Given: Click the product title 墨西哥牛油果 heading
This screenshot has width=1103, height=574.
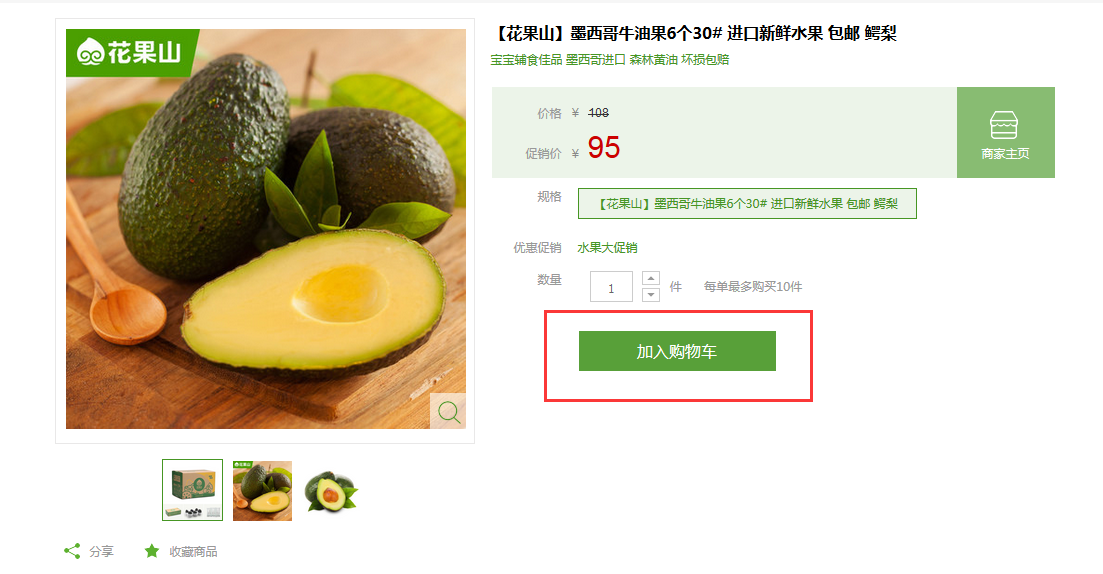Looking at the screenshot, I should (x=694, y=33).
